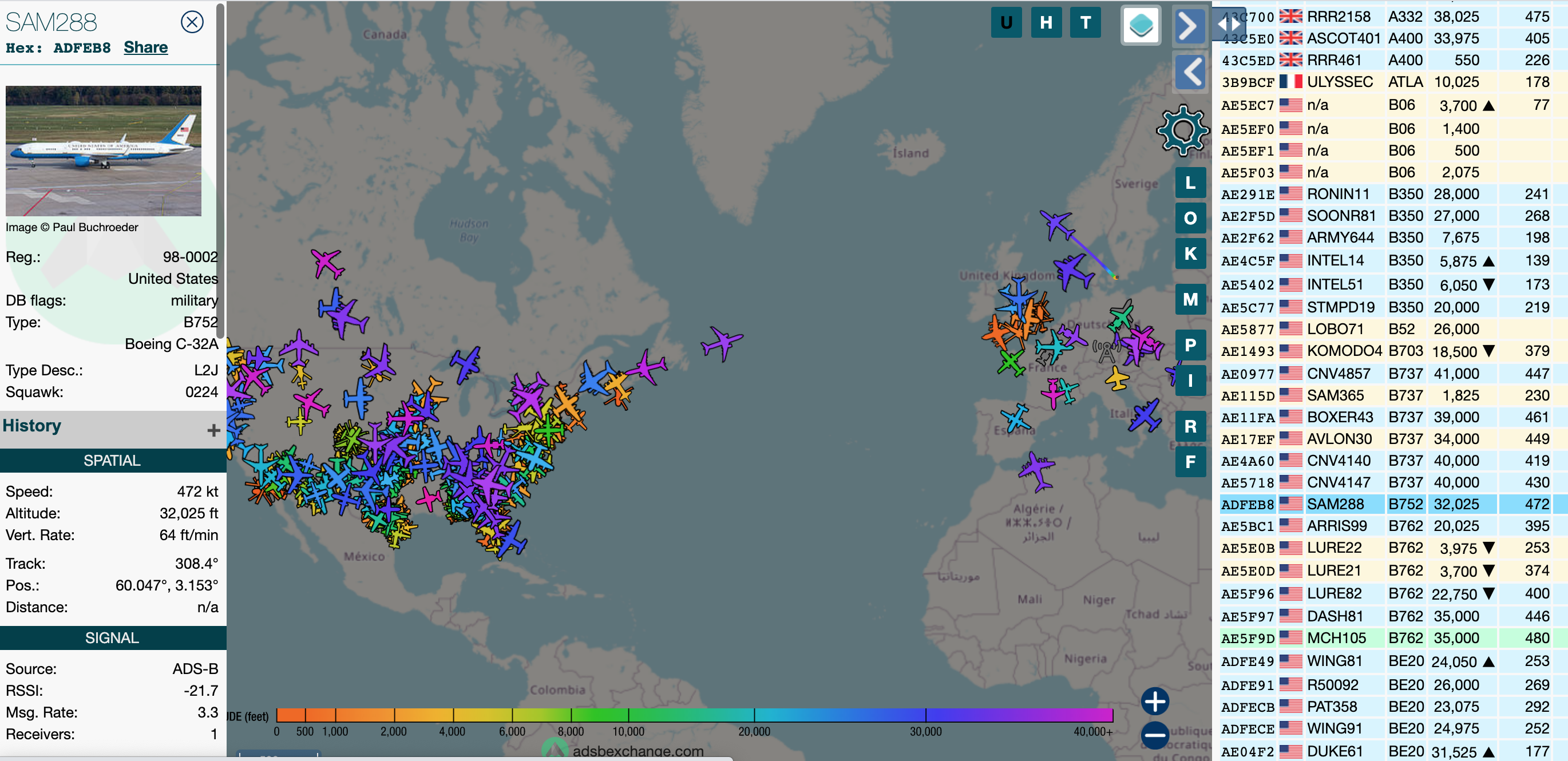Click the info panel vertical scrollbar
Image resolution: width=1568 pixels, height=761 pixels.
[x=221, y=171]
